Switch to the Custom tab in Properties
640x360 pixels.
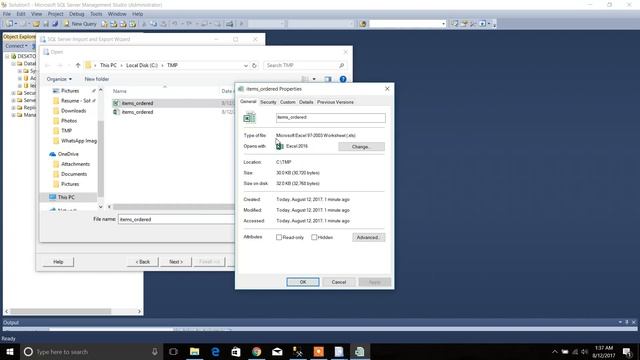(287, 102)
